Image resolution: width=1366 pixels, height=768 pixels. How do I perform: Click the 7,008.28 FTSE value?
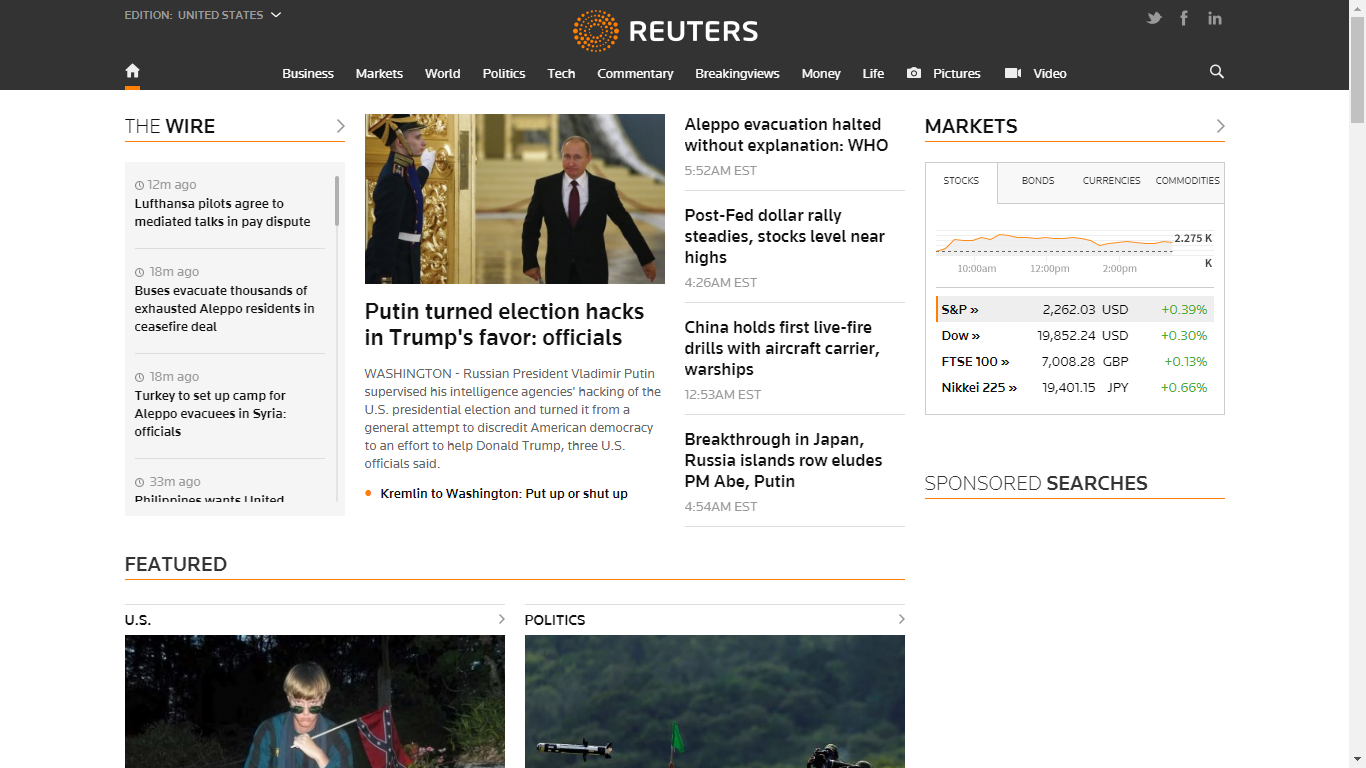(1068, 362)
